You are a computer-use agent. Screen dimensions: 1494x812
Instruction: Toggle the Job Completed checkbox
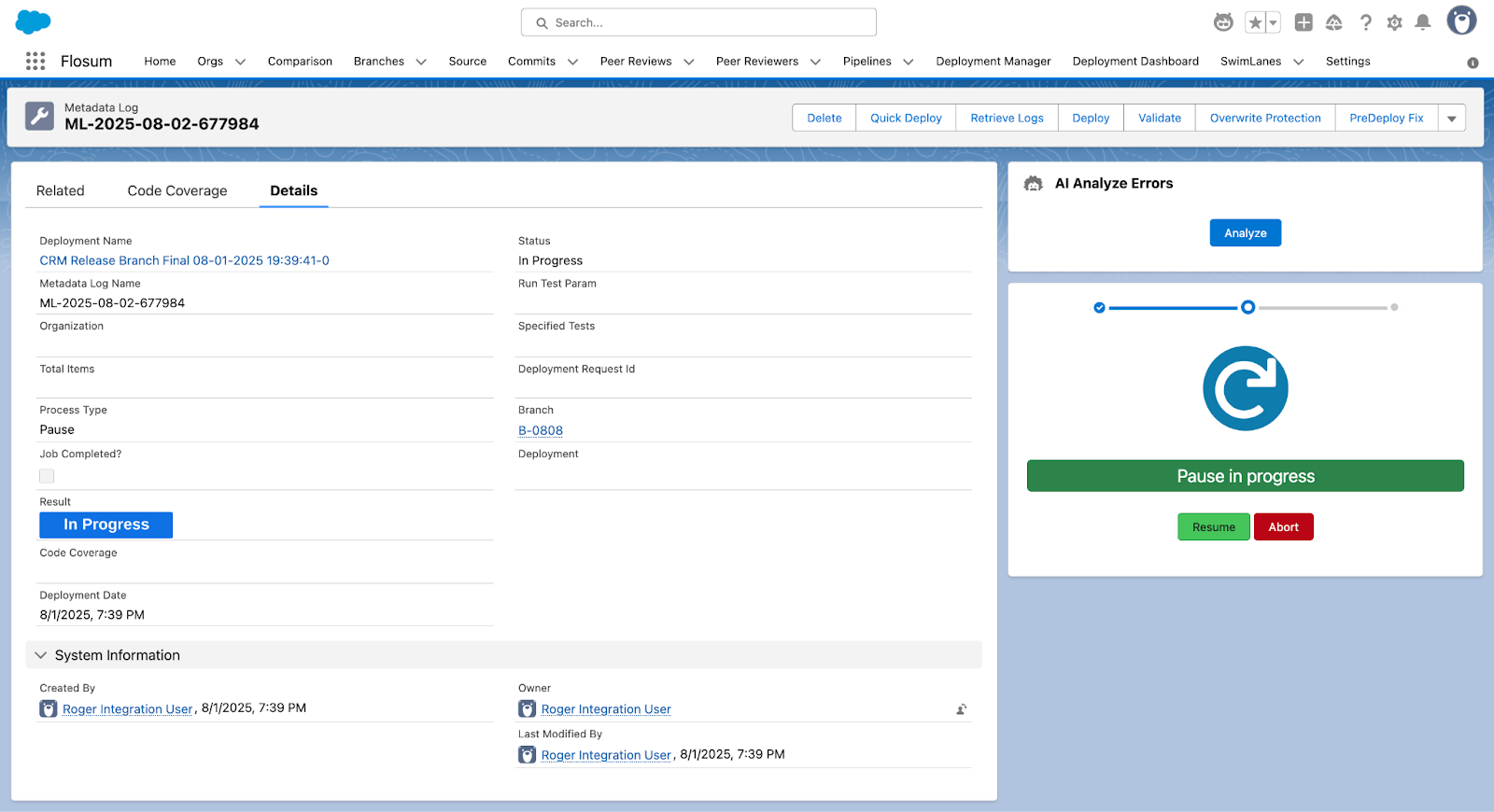point(47,476)
